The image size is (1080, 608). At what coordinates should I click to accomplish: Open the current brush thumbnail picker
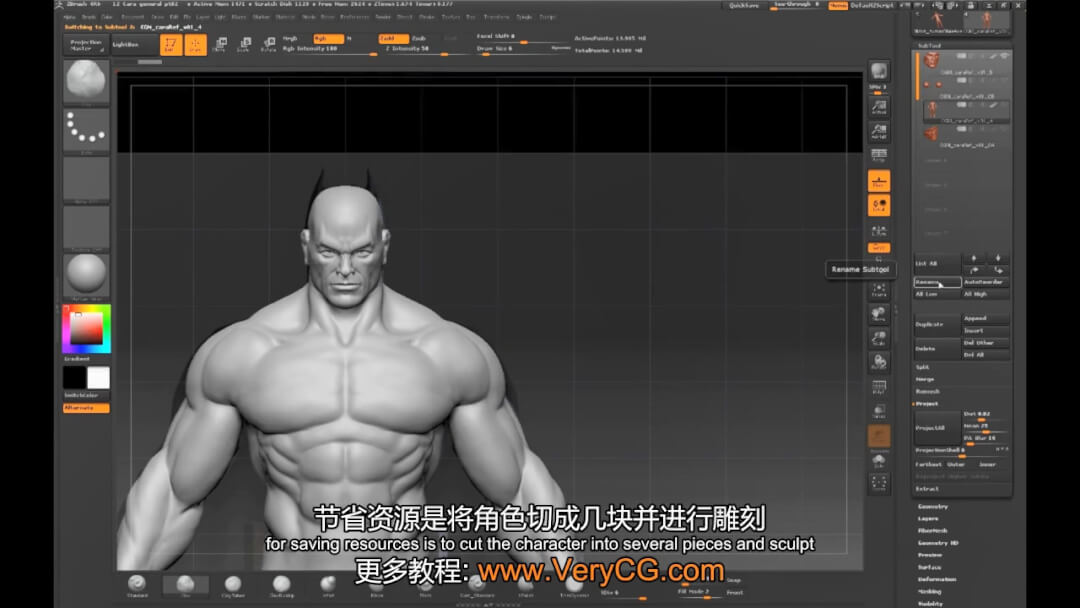[x=86, y=81]
